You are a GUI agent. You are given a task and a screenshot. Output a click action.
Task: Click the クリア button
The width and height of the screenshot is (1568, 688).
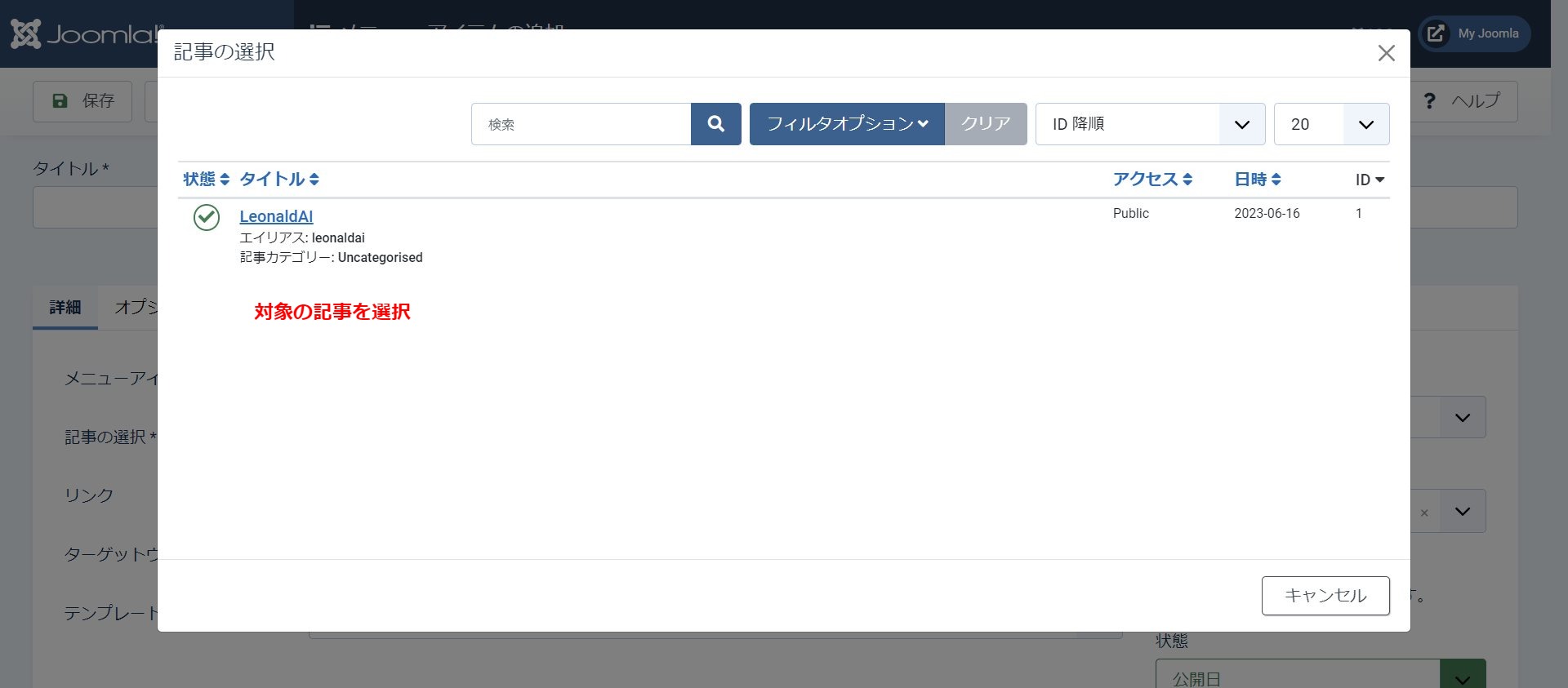(x=986, y=124)
